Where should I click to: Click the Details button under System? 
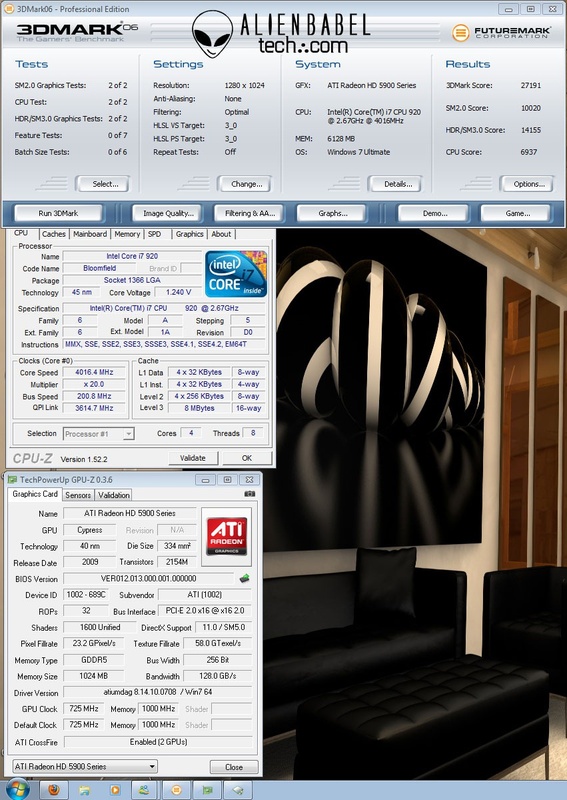pos(397,184)
